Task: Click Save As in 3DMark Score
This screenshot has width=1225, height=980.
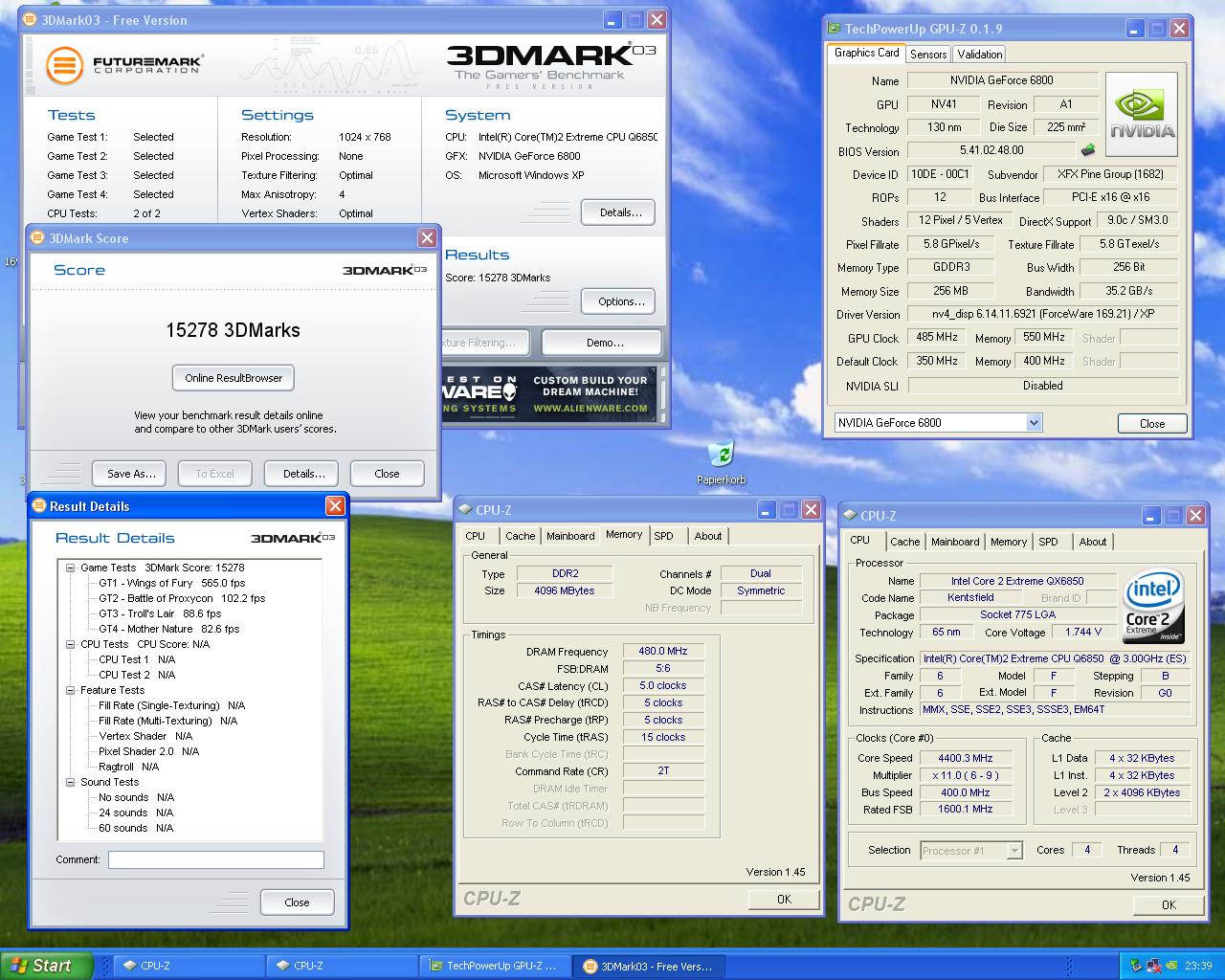Action: click(130, 474)
